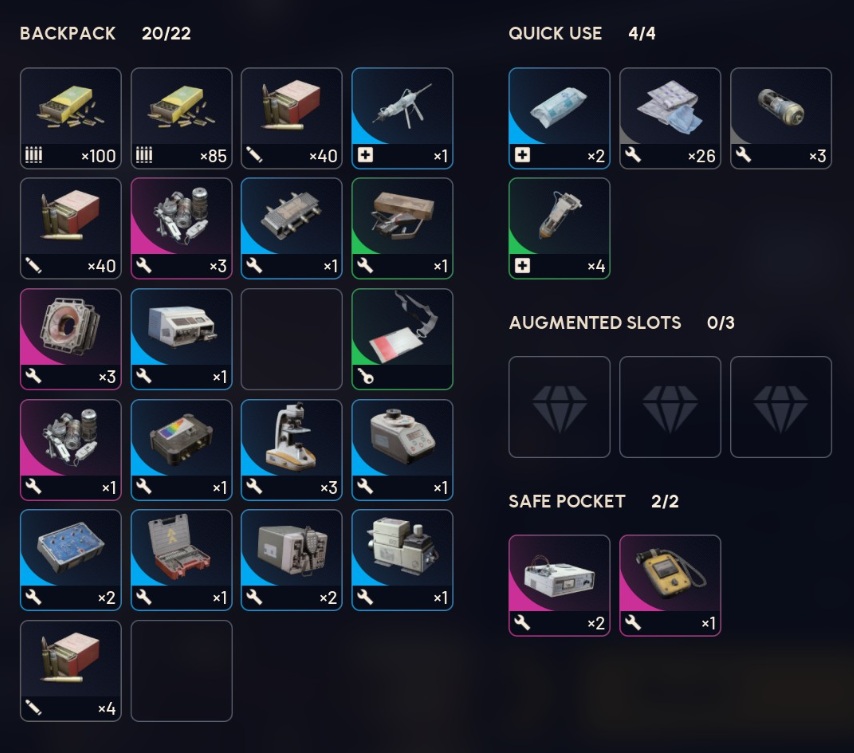
Task: Select the bandage roll in Quick Use
Action: [559, 118]
